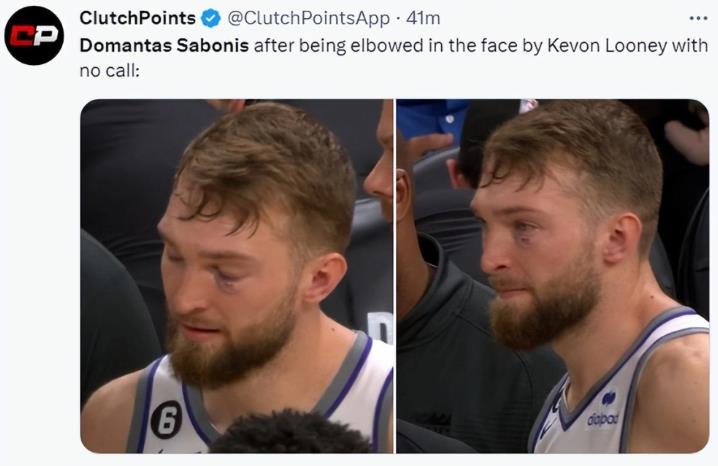Click the number 6 patch on the left jersey
Viewport: 718px width, 466px height.
tap(166, 419)
